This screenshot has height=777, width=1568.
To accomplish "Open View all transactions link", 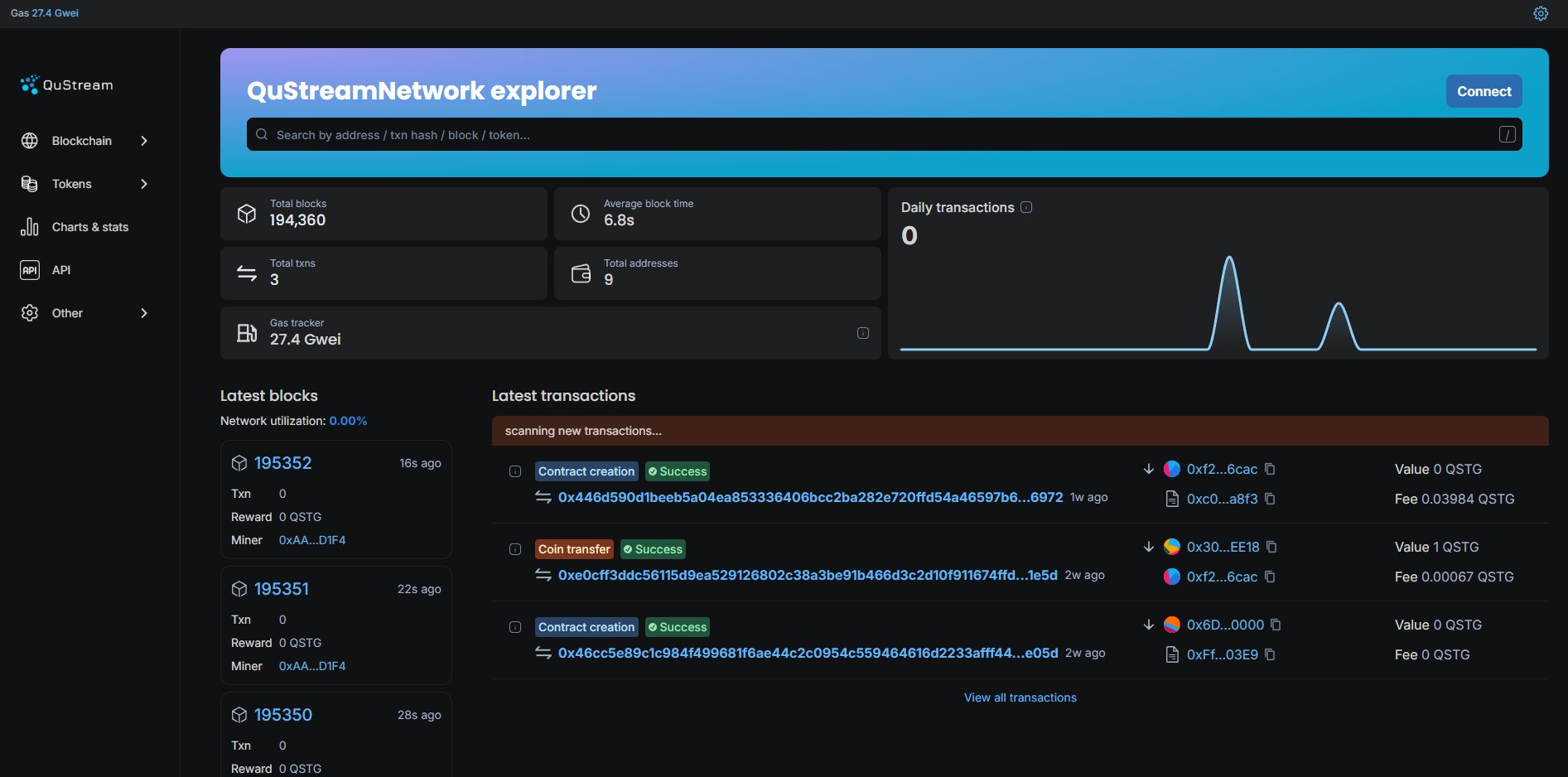I will click(1020, 697).
